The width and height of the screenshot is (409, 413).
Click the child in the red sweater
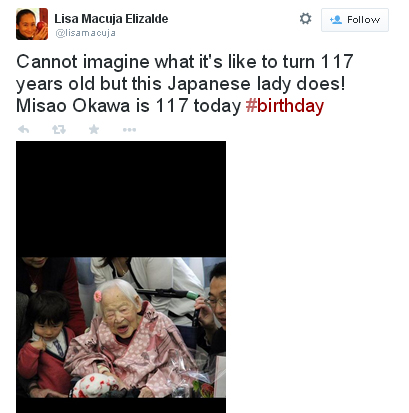coord(45,343)
